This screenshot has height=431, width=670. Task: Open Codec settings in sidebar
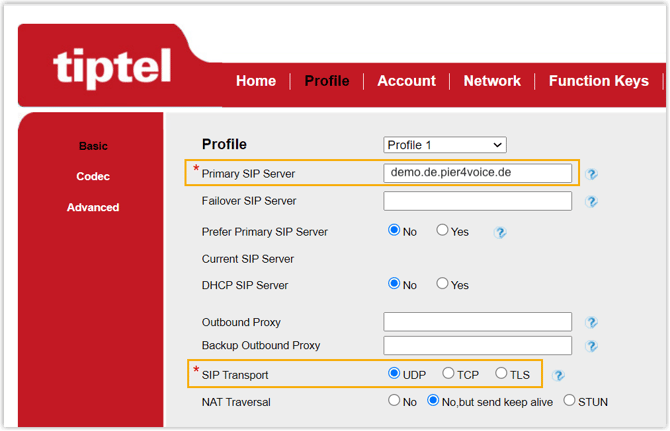93,177
